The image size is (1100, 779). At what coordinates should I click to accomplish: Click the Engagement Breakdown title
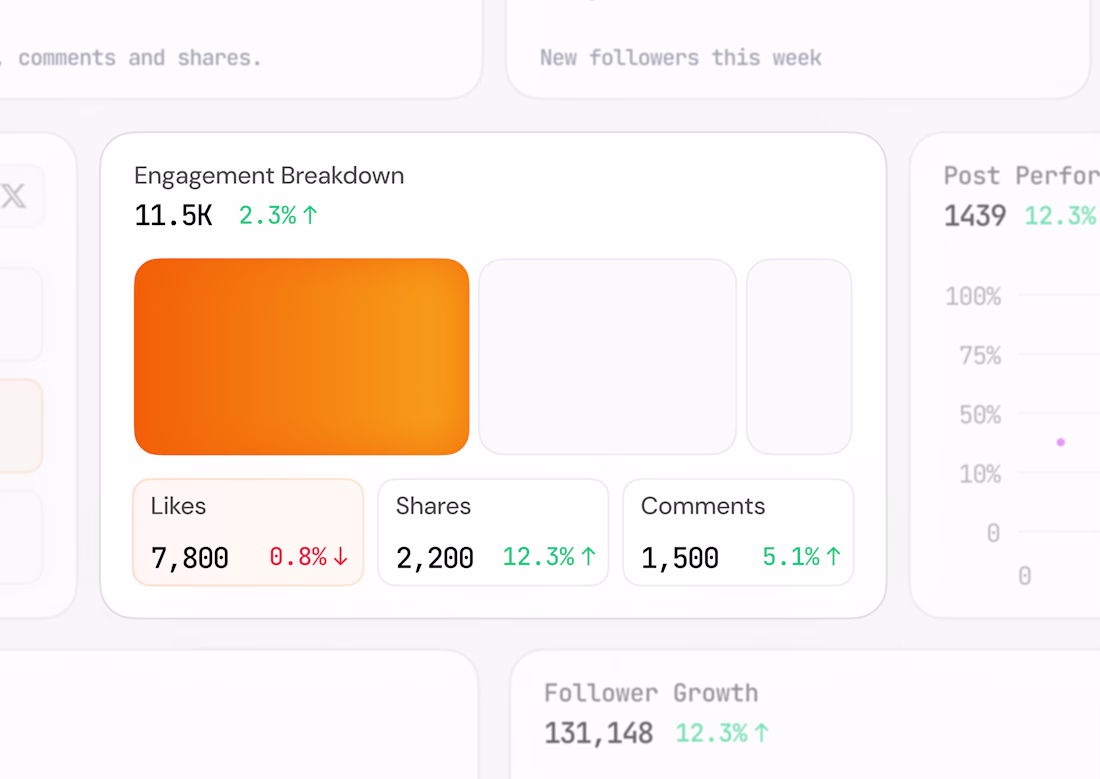point(269,176)
